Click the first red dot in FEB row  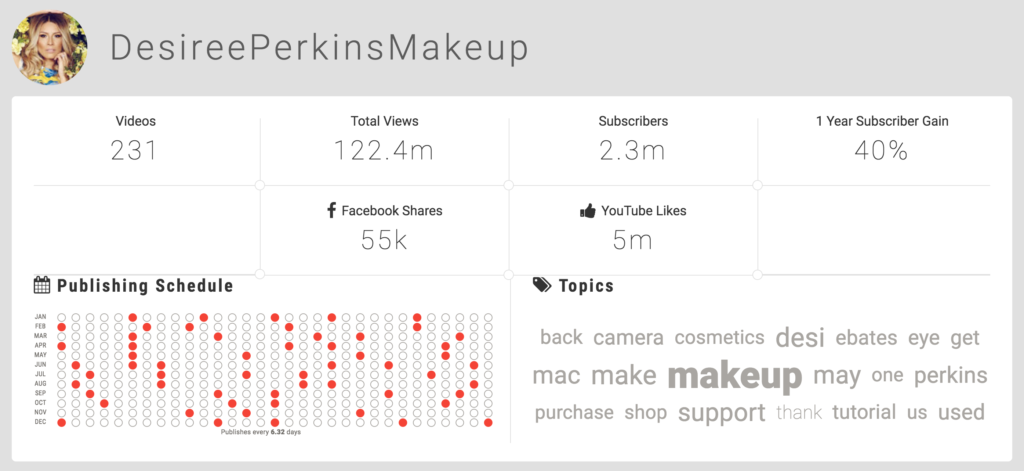[61, 327]
